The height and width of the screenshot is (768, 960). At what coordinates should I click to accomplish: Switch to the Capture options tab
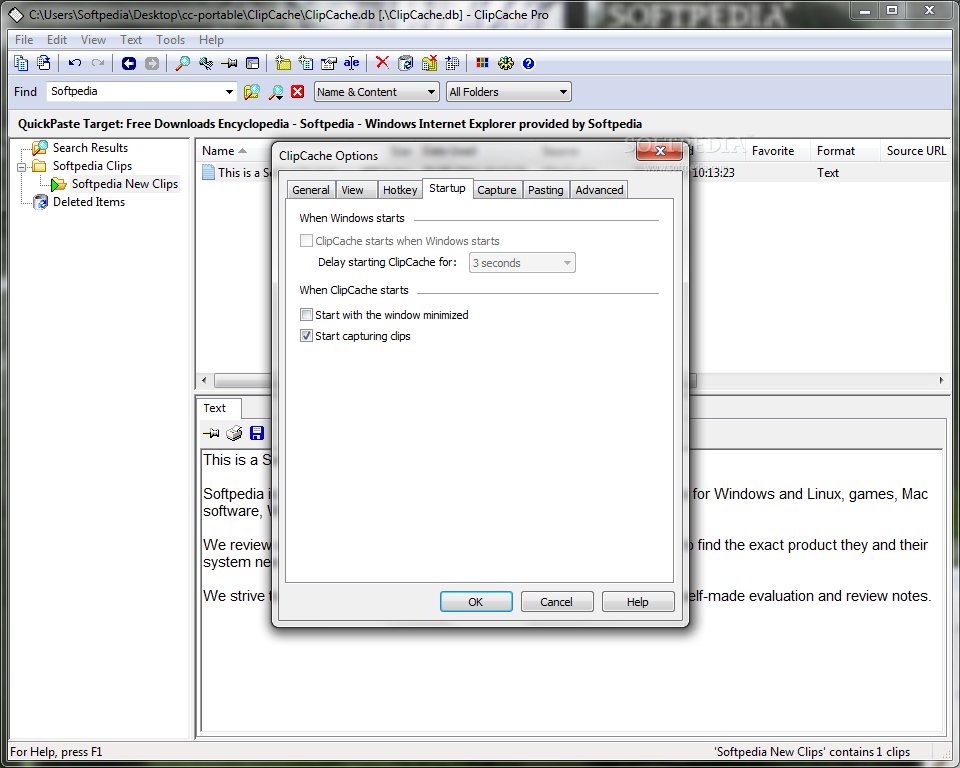click(497, 190)
